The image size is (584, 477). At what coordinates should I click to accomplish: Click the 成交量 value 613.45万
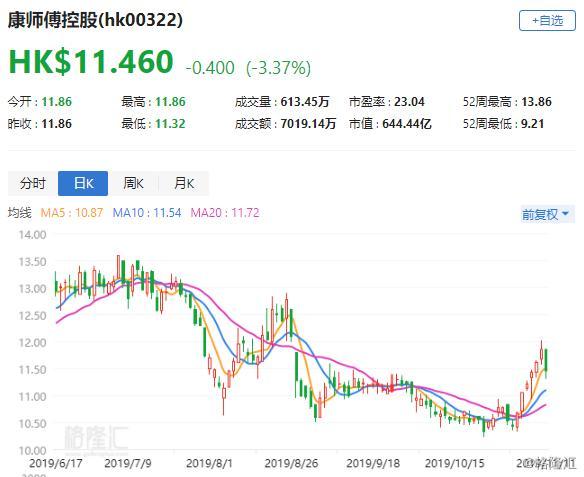tap(305, 102)
